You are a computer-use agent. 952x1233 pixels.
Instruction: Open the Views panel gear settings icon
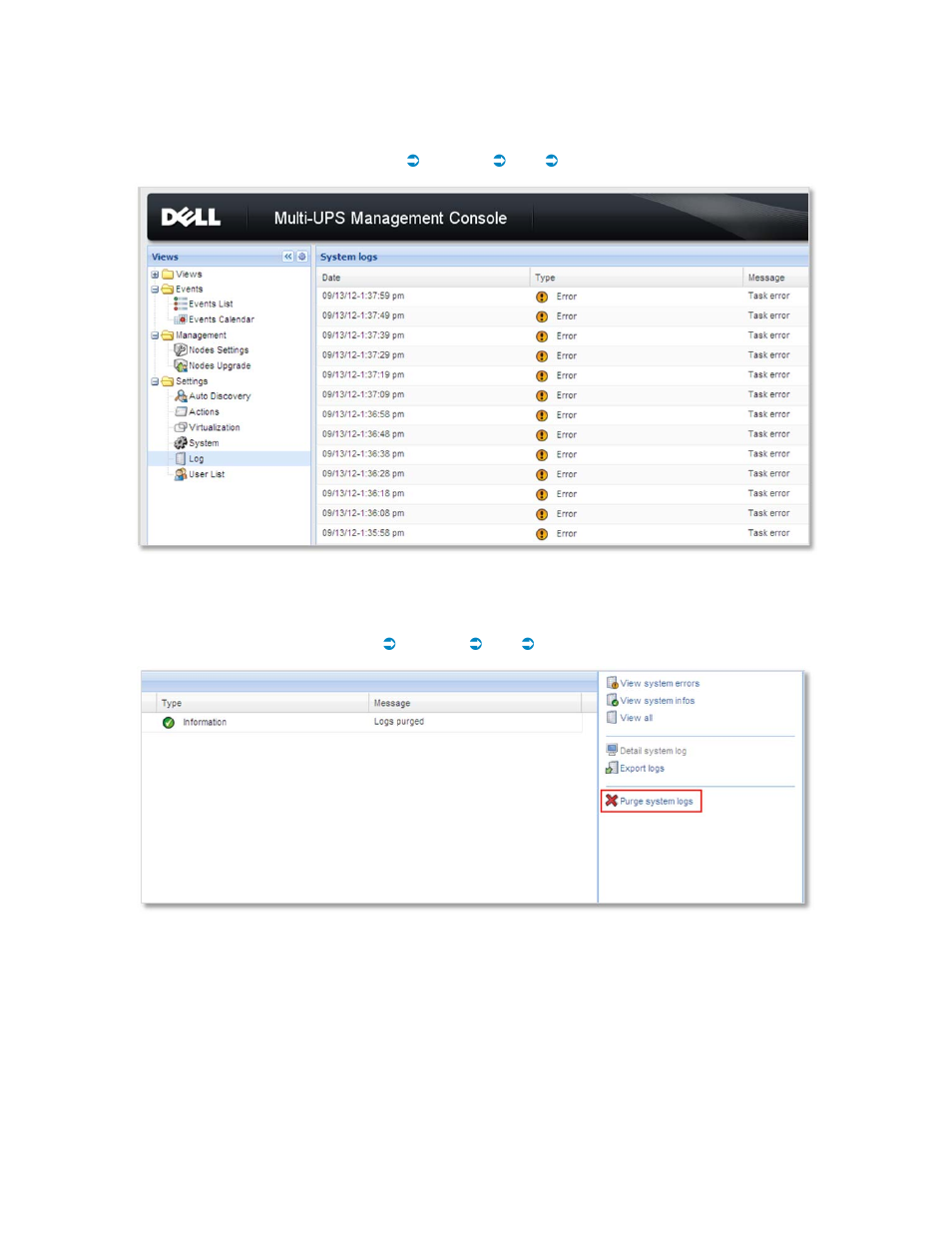(302, 257)
